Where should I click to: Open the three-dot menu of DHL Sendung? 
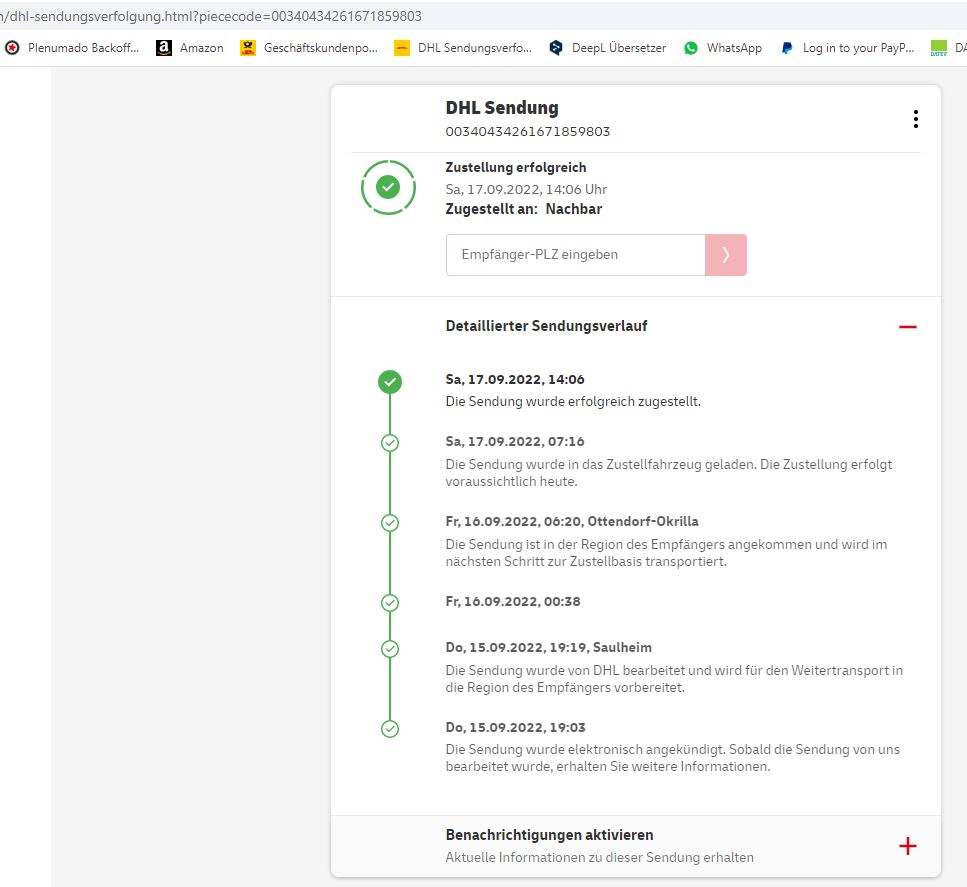(916, 118)
